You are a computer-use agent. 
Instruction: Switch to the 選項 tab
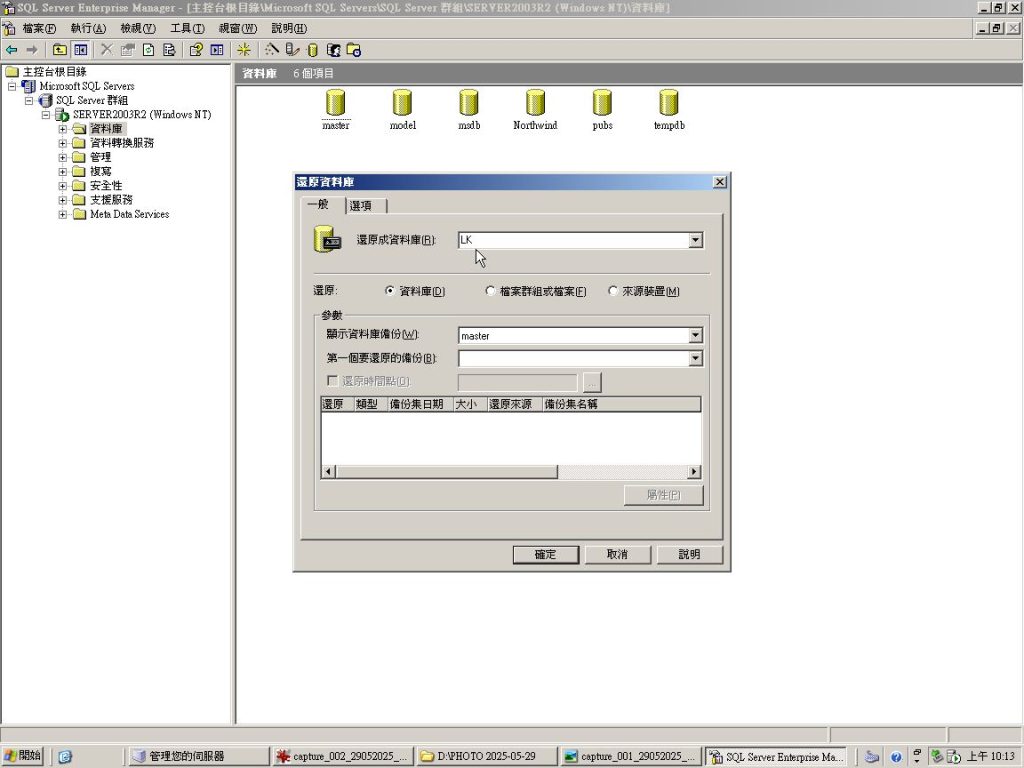click(x=364, y=206)
